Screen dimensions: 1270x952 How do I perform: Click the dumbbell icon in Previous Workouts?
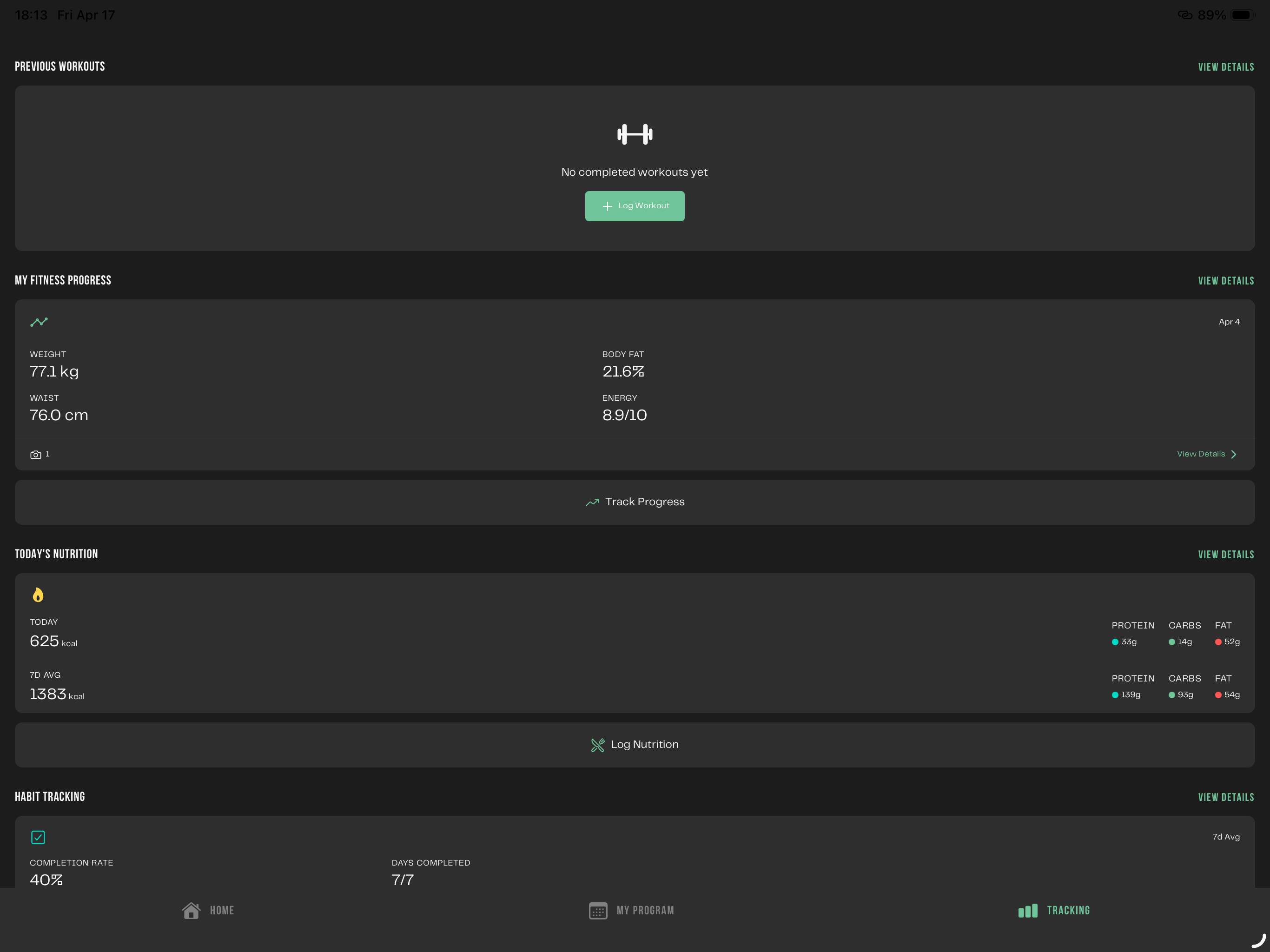tap(635, 134)
